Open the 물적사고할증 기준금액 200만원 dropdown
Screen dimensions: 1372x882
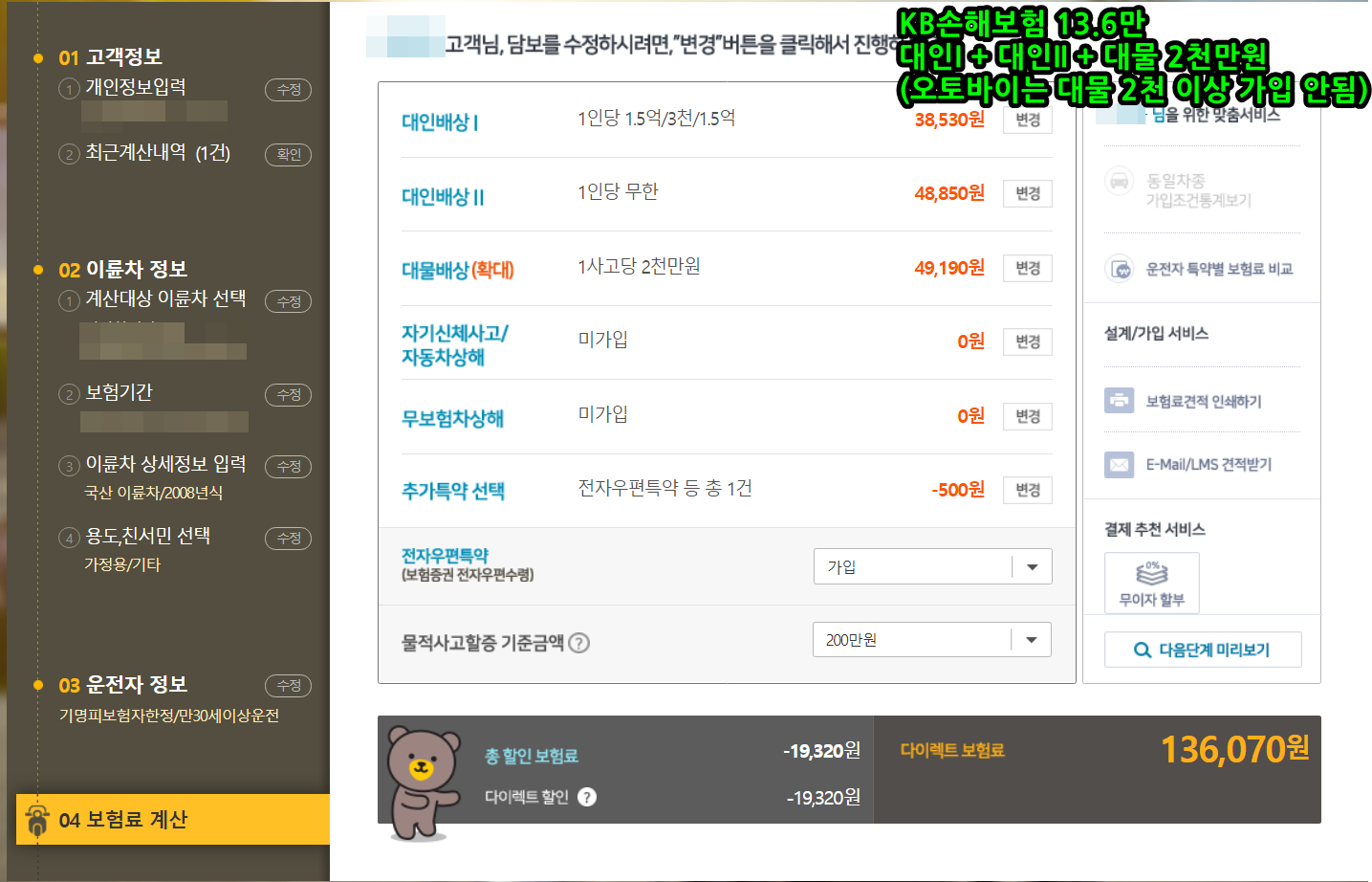932,639
